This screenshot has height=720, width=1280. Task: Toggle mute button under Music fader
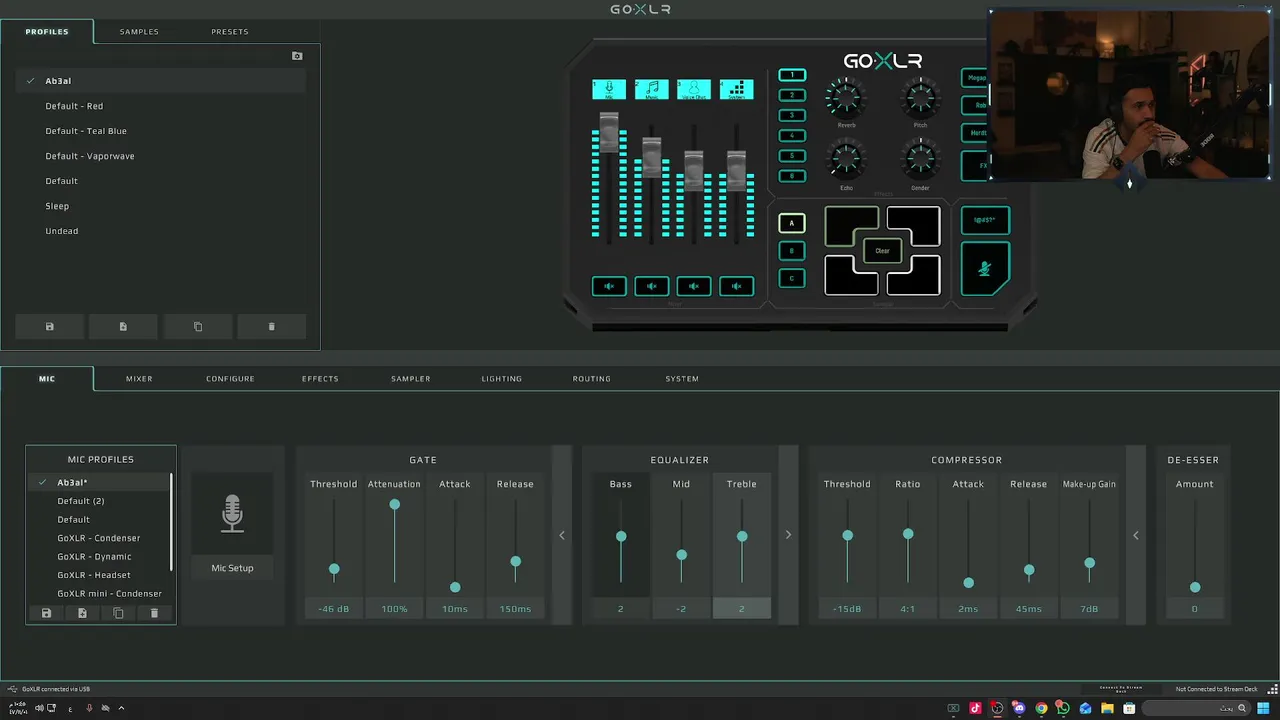click(x=651, y=287)
